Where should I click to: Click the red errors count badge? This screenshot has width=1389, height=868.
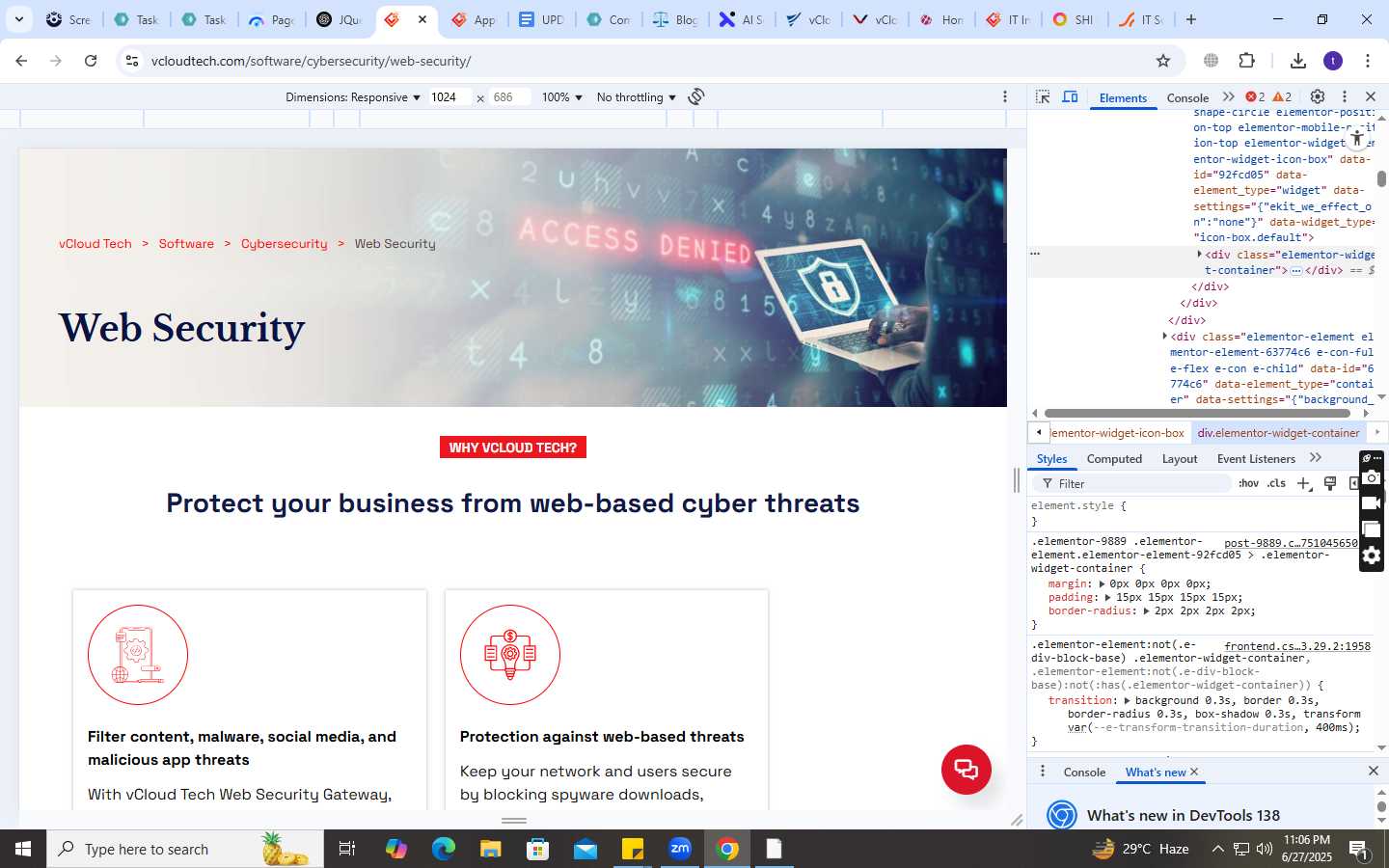(1255, 96)
